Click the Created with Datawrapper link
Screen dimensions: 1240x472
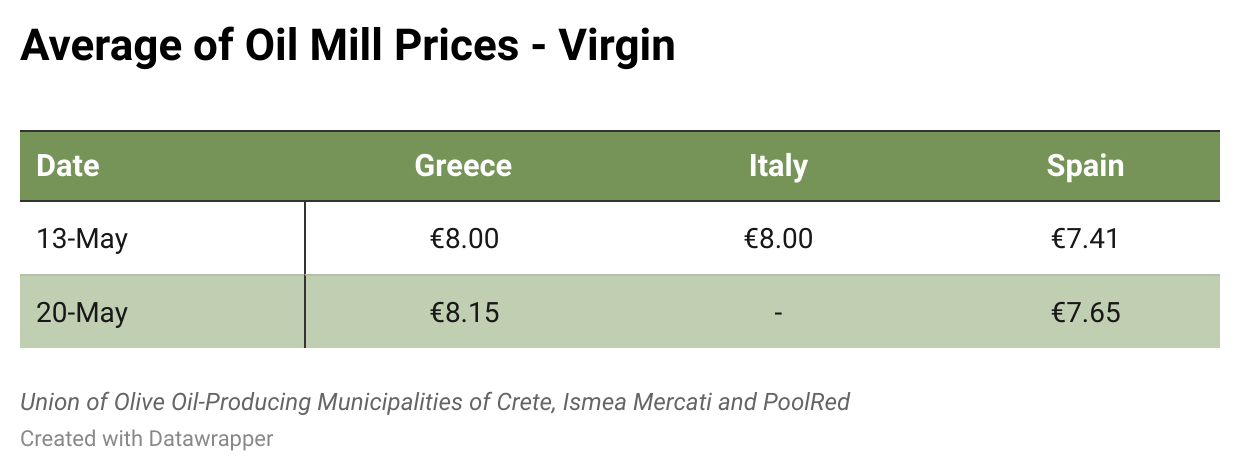point(146,438)
